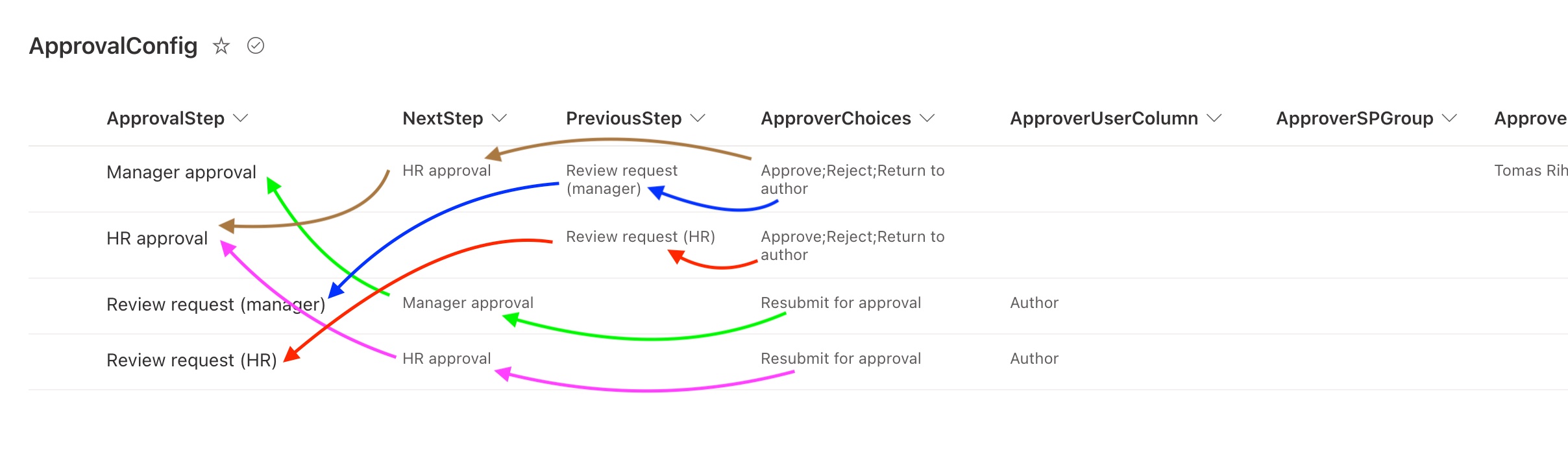Open the NextStep column dropdown
This screenshot has height=450, width=1568.
tap(499, 119)
